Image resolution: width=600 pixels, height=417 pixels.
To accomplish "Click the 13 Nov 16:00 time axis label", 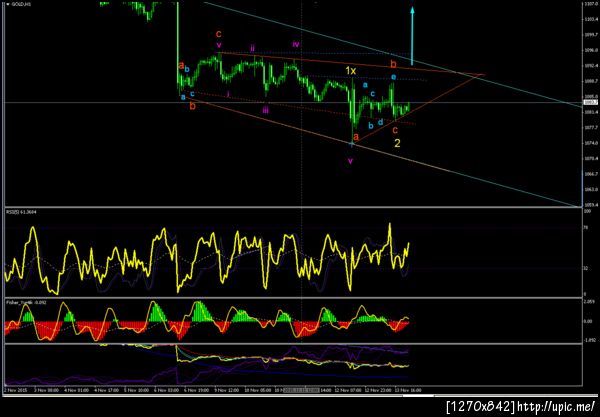I will [x=408, y=390].
